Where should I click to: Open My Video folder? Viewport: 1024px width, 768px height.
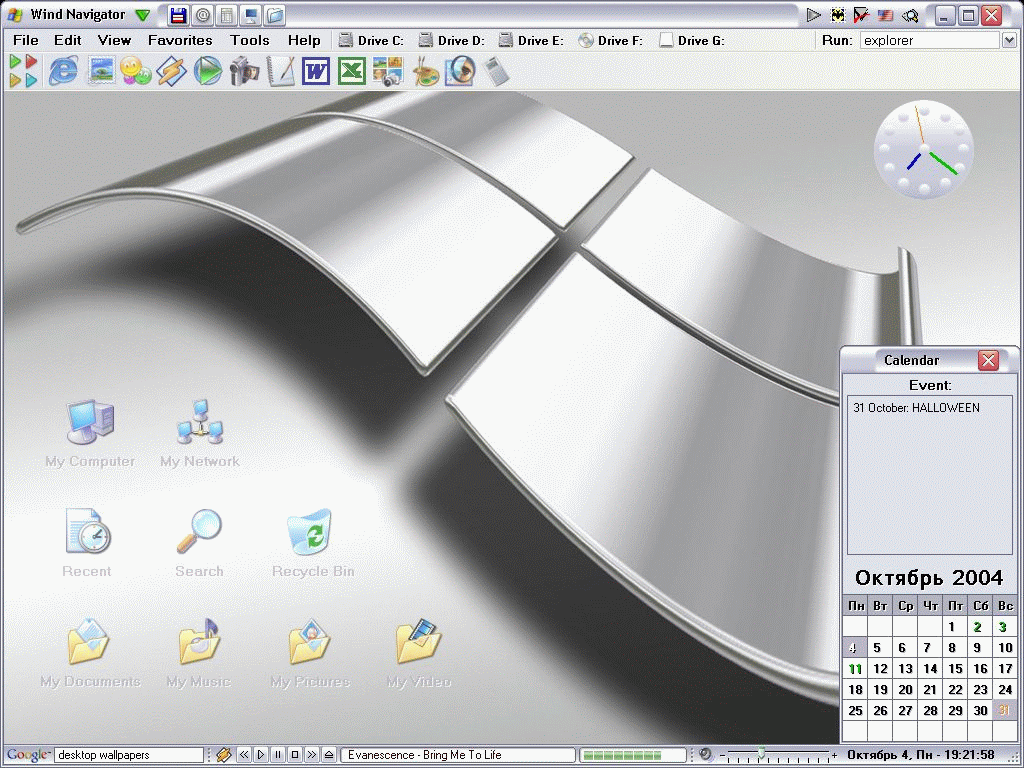click(x=419, y=653)
